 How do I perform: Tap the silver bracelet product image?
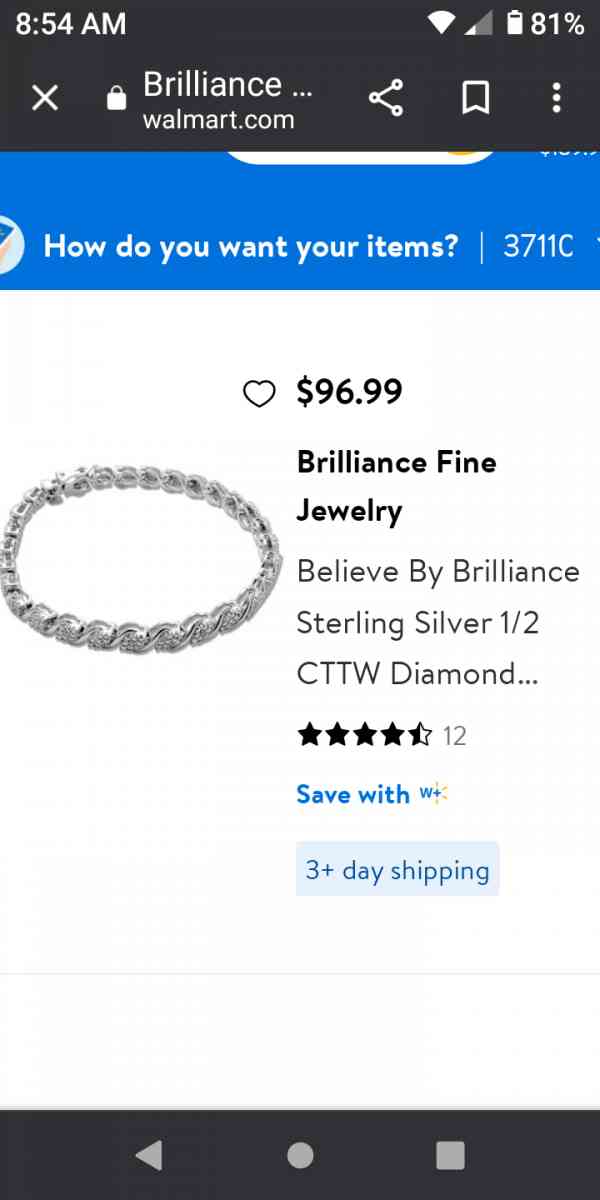[140, 565]
